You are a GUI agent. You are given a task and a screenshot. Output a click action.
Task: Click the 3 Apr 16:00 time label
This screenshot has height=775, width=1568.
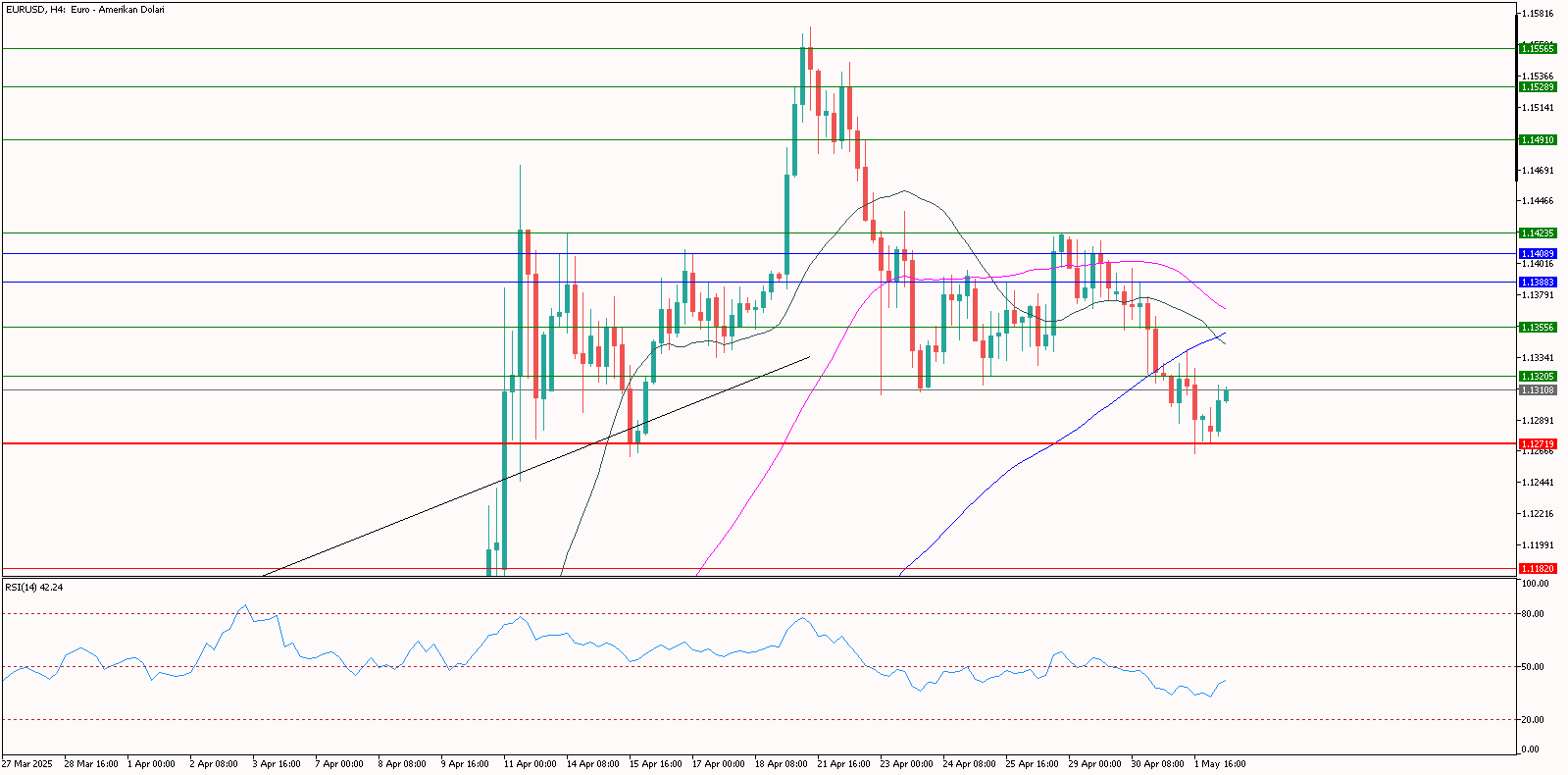(x=277, y=764)
